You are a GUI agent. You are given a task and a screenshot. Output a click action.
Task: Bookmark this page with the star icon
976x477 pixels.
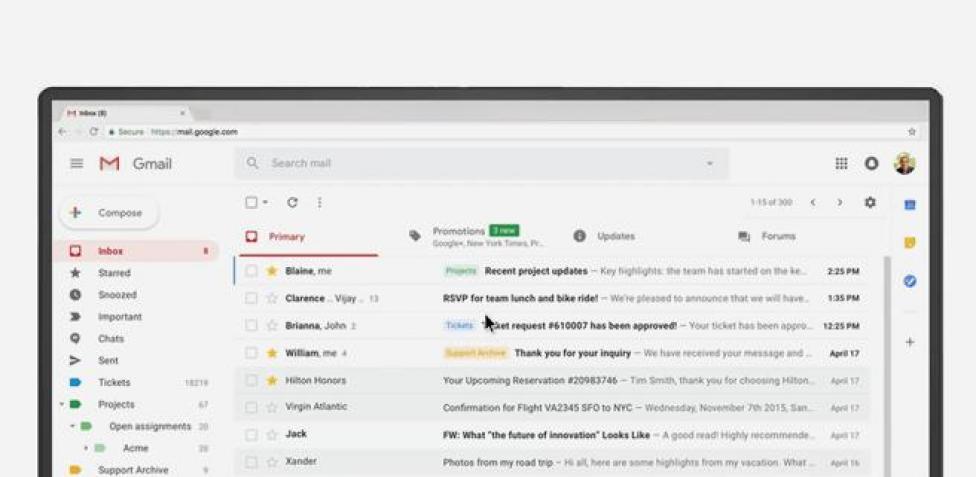(912, 132)
